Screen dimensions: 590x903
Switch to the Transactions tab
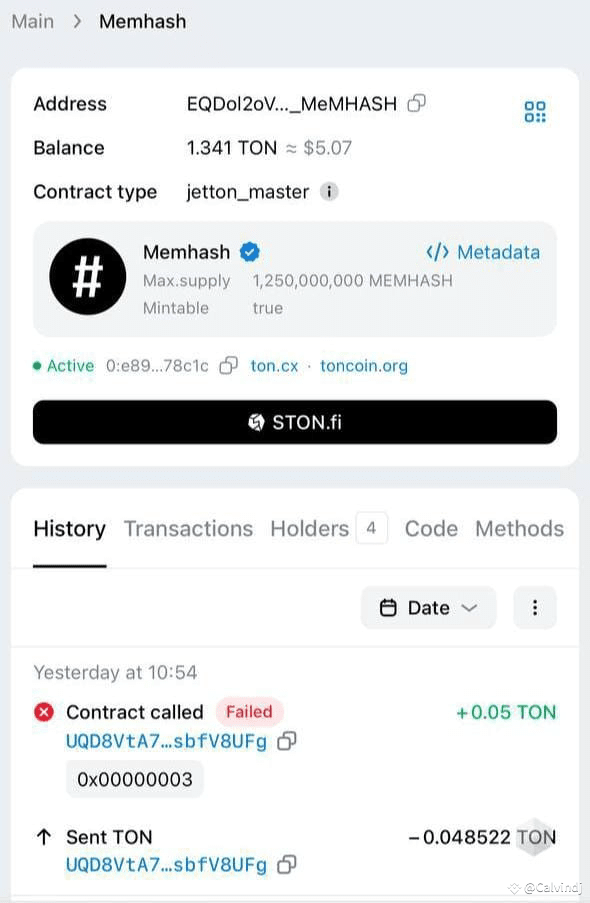point(188,529)
